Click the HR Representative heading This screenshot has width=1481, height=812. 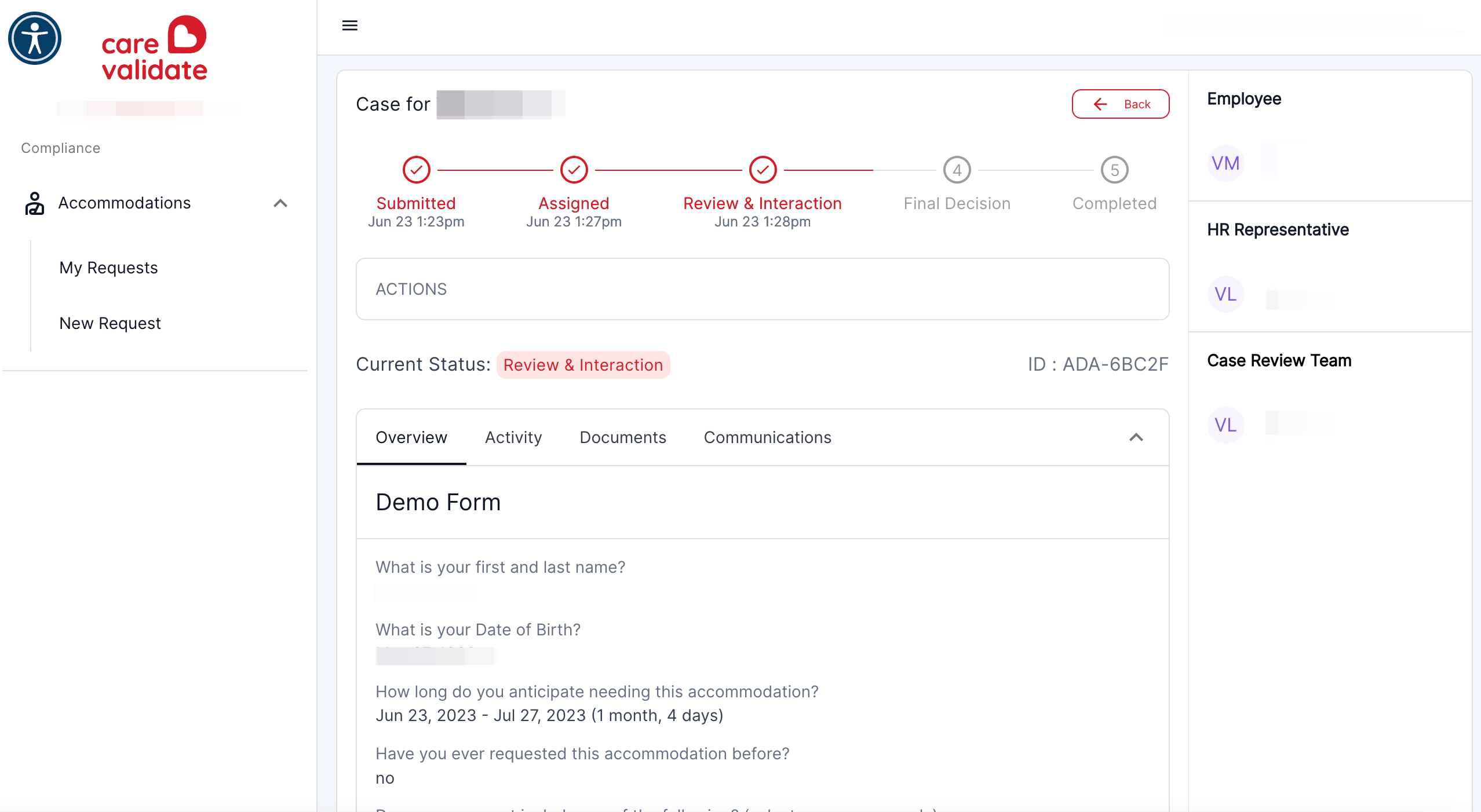point(1278,230)
